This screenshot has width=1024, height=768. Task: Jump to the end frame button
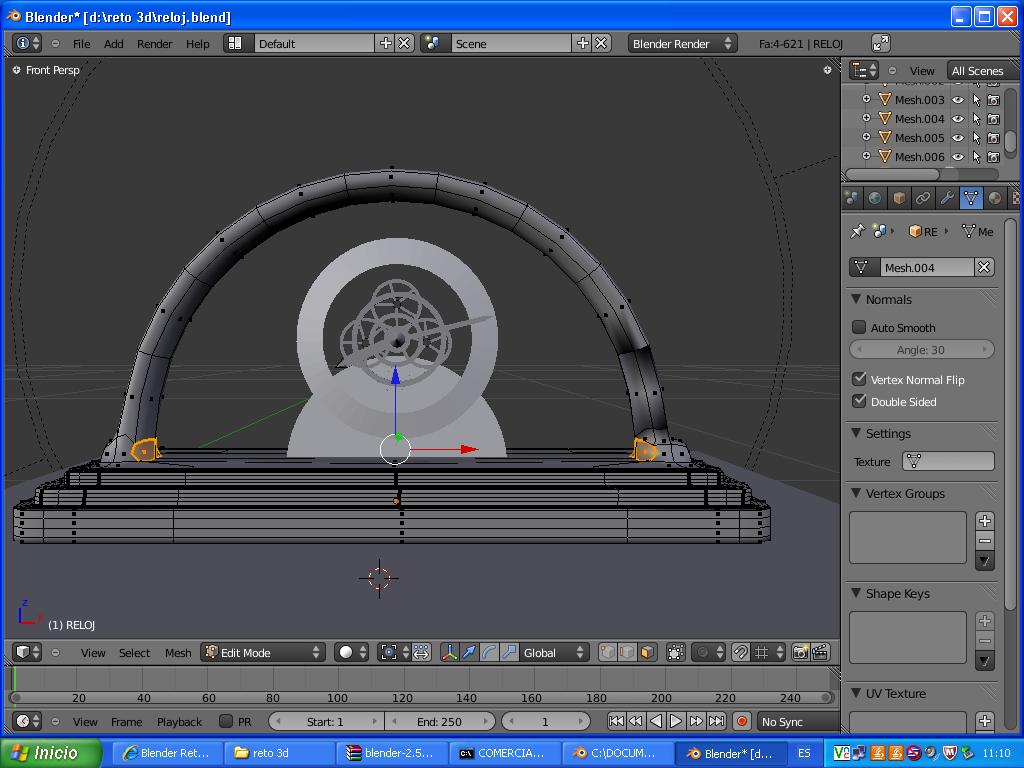[716, 721]
